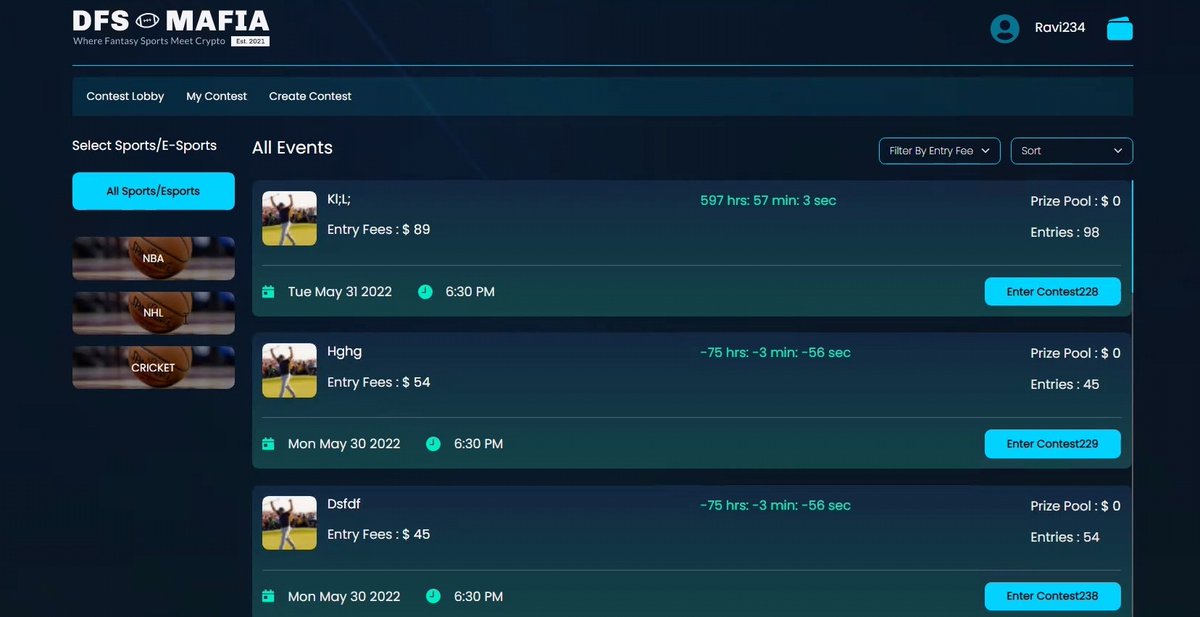1200x617 pixels.
Task: Click the Hghg contest title
Action: tap(345, 352)
